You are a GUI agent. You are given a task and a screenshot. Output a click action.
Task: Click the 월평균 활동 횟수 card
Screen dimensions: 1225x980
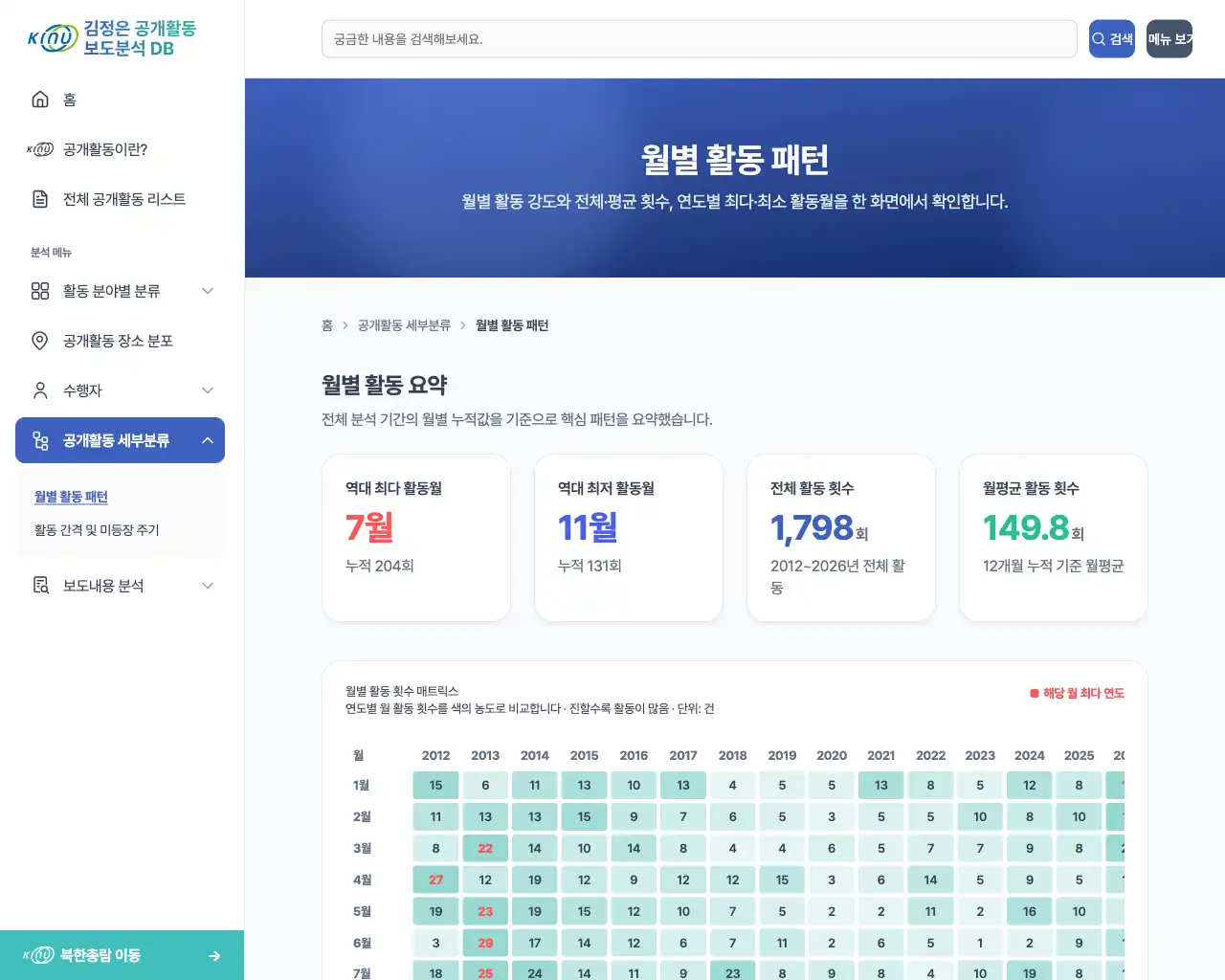[1054, 538]
